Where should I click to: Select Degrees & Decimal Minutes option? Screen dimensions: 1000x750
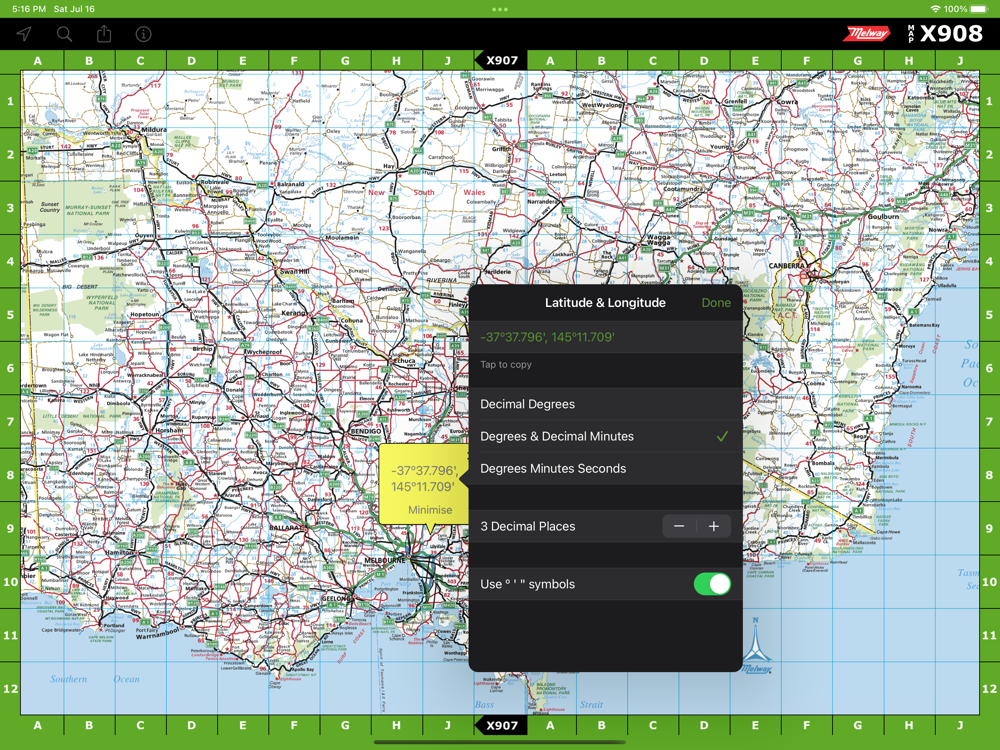tap(605, 436)
